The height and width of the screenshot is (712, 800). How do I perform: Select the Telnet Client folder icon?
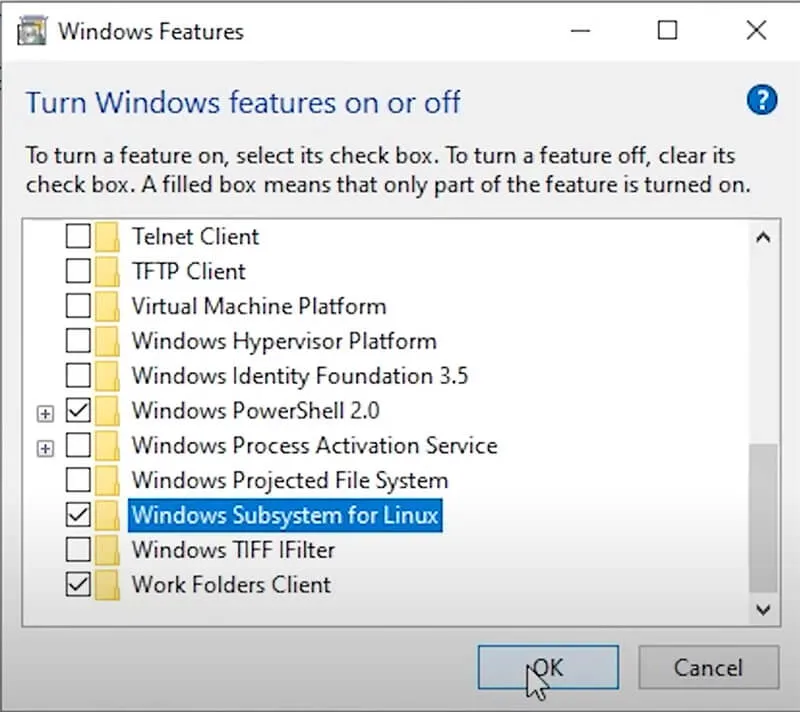[107, 237]
